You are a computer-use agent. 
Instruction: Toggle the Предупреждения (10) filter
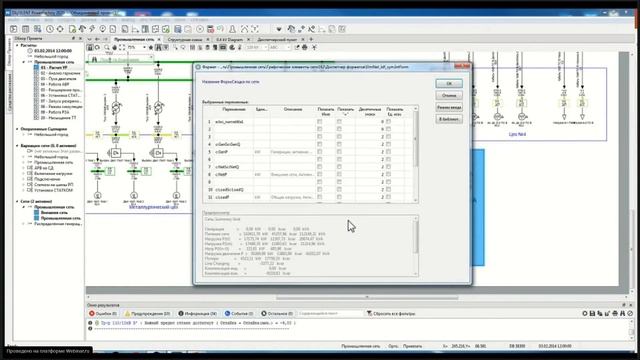click(x=147, y=313)
